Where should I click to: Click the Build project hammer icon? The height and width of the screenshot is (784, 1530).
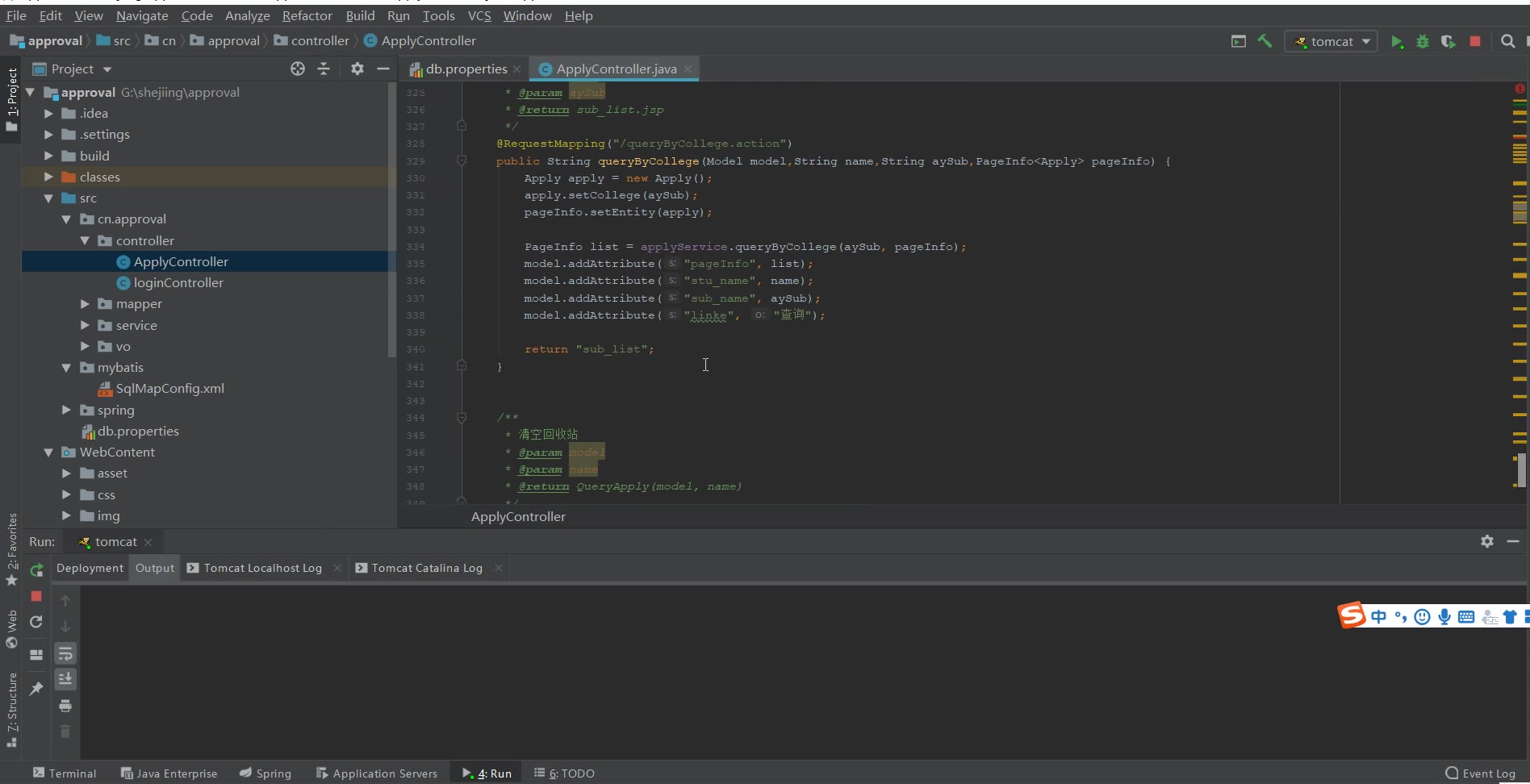click(x=1265, y=41)
